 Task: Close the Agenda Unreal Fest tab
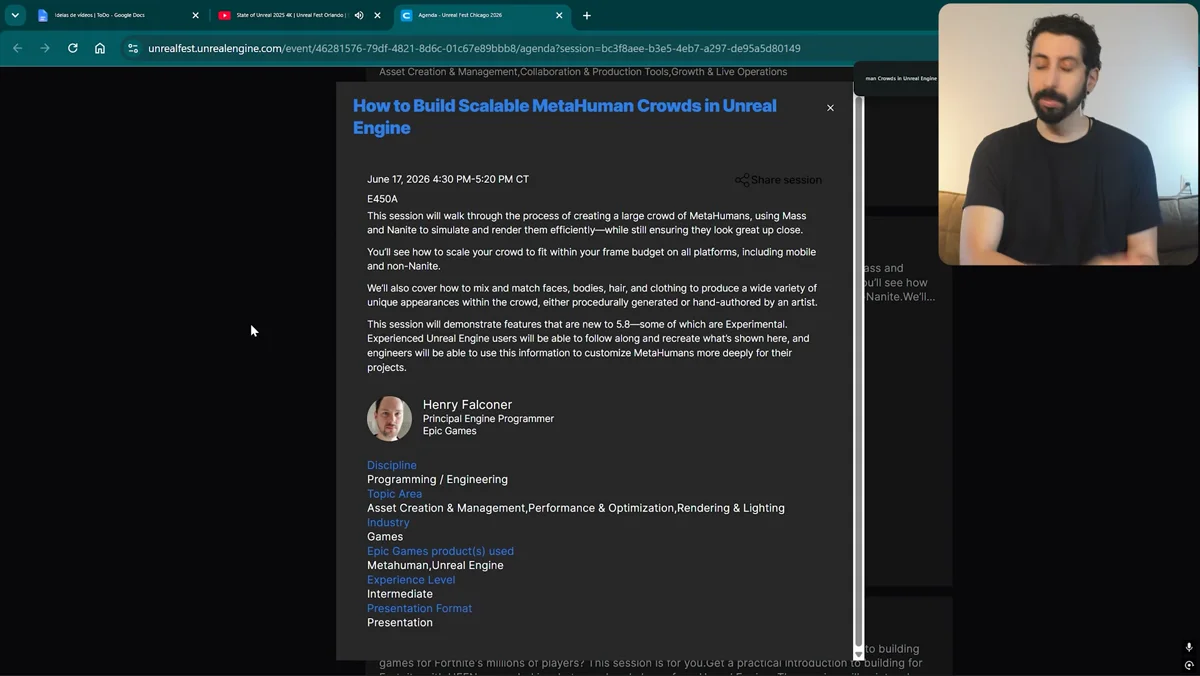(x=559, y=15)
